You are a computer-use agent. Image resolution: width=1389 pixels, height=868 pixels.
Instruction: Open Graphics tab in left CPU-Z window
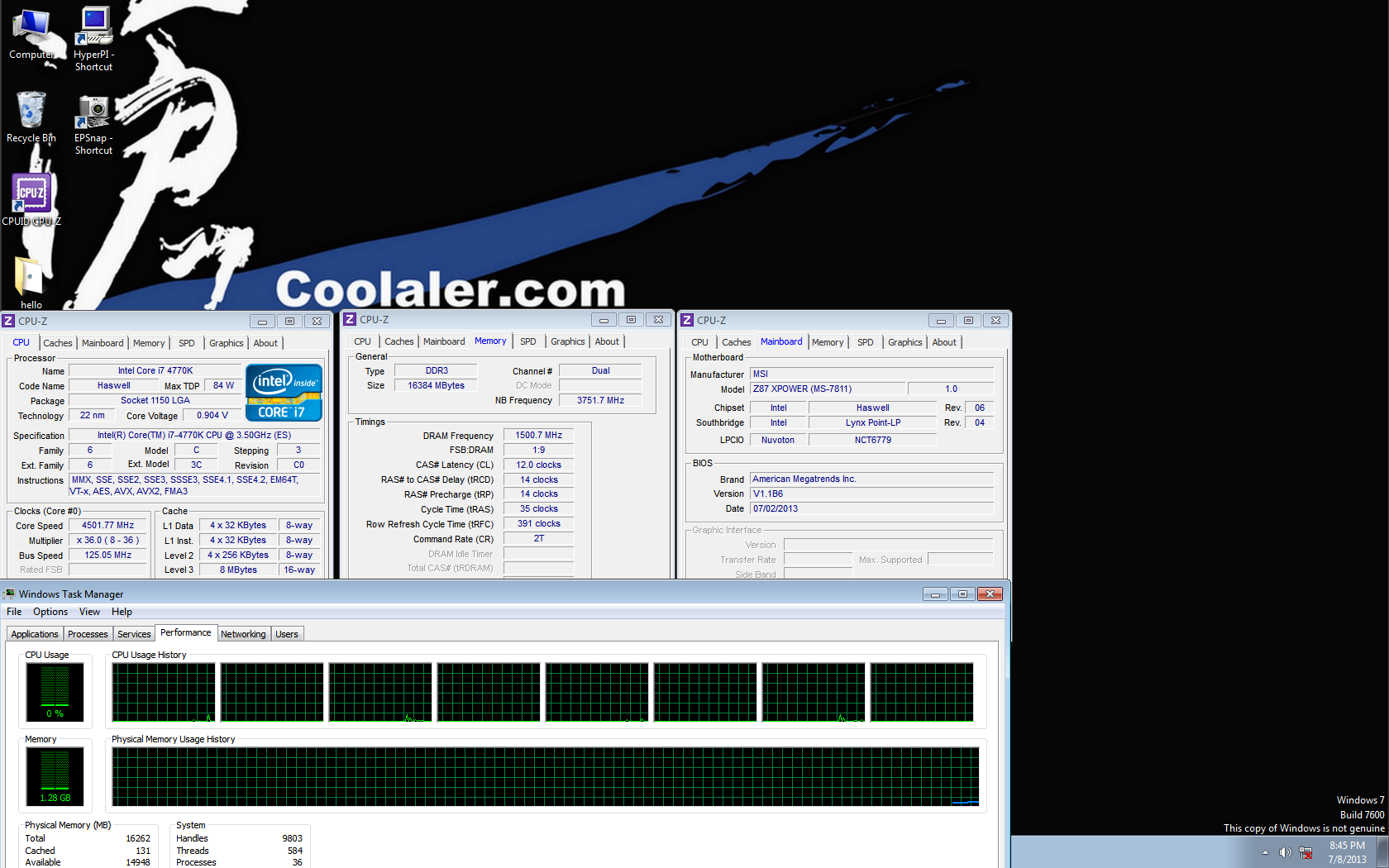tap(227, 343)
